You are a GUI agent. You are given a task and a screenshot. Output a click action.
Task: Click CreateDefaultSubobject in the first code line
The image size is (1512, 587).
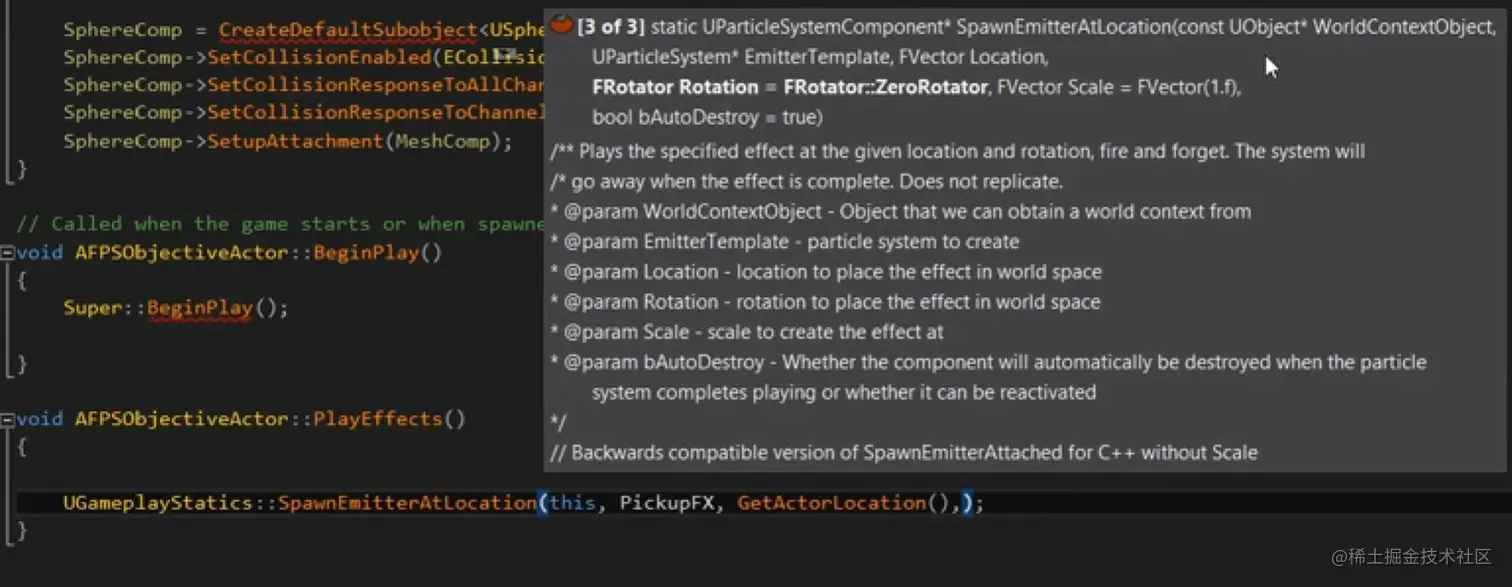(x=348, y=30)
